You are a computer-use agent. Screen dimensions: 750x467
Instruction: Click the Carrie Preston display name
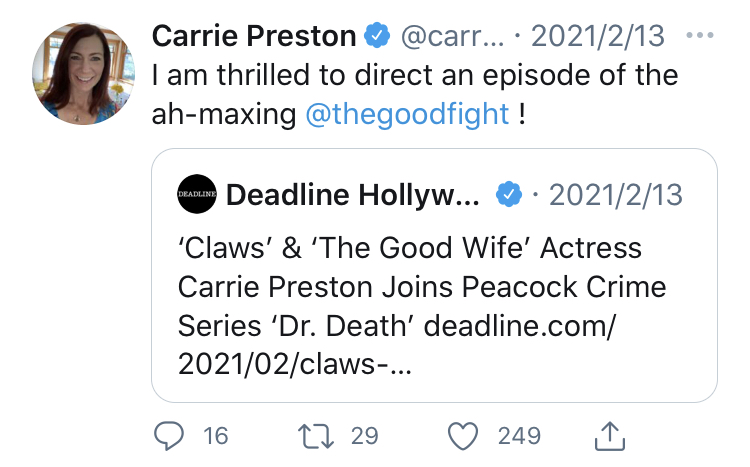point(254,36)
